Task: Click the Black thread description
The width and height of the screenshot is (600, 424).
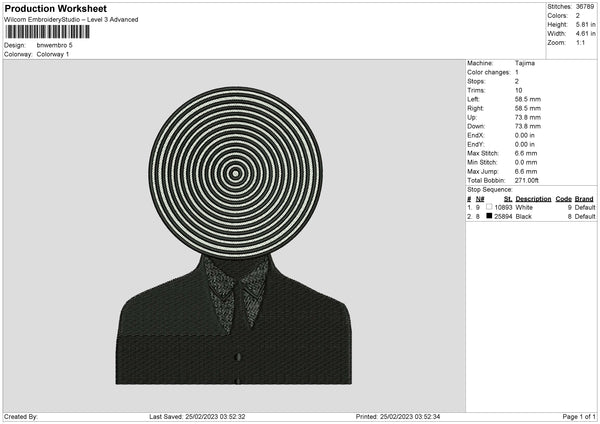Action: [x=523, y=217]
